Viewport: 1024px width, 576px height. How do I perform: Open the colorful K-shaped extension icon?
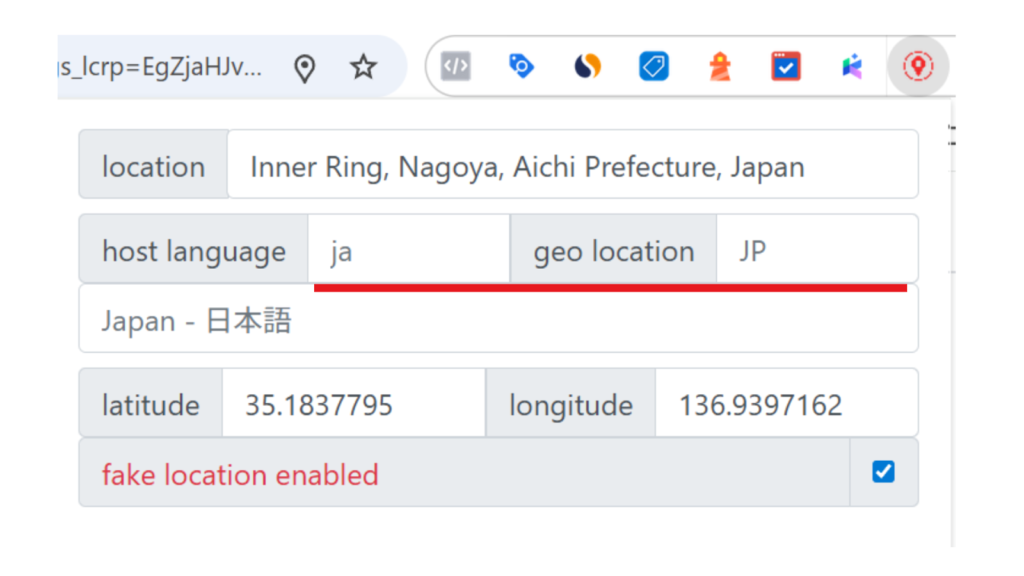pos(852,67)
